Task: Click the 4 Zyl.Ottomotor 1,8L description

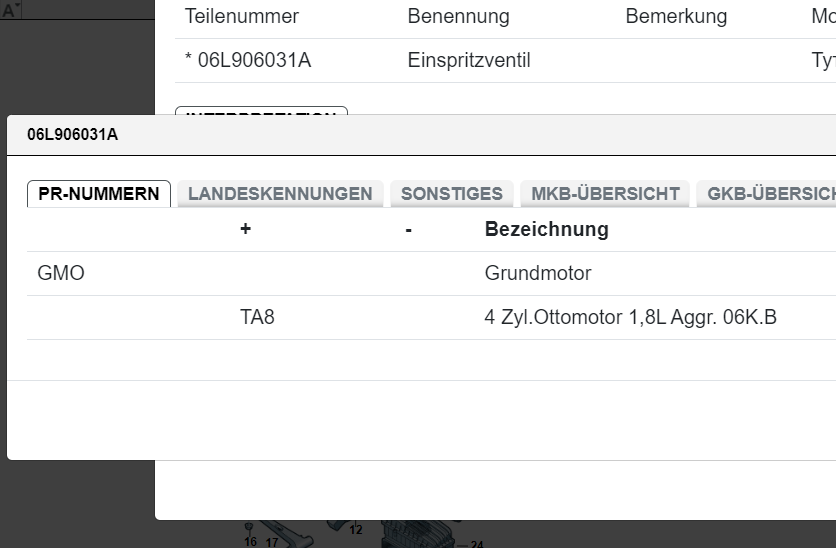Action: pos(630,318)
